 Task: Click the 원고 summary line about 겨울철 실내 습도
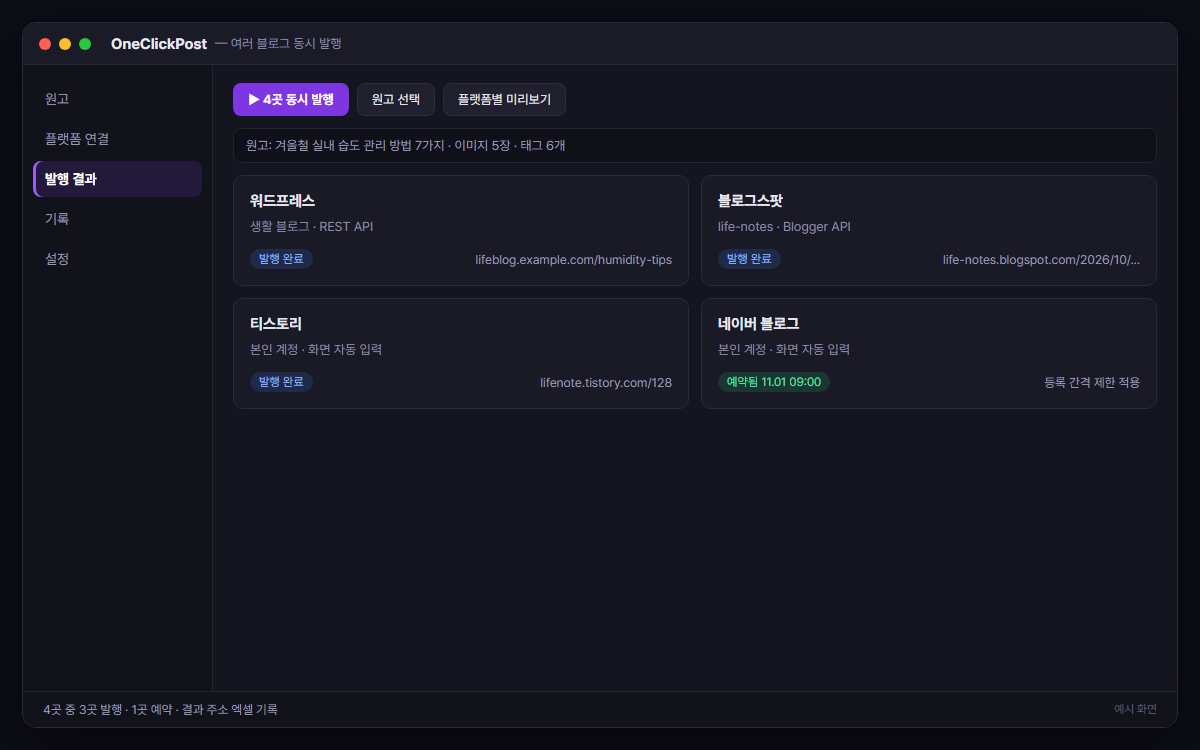[695, 145]
